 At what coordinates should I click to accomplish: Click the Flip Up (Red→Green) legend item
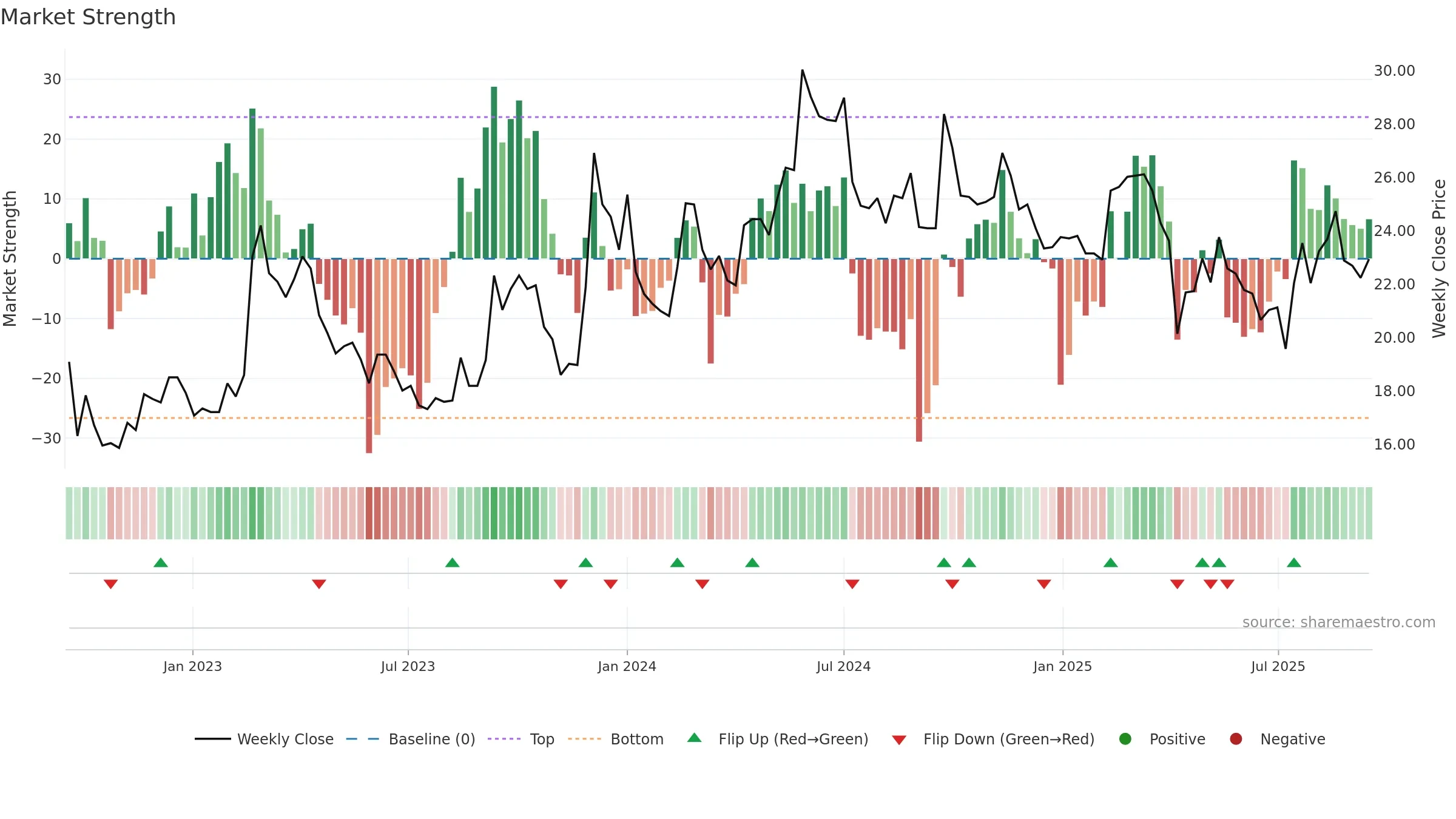tap(778, 739)
